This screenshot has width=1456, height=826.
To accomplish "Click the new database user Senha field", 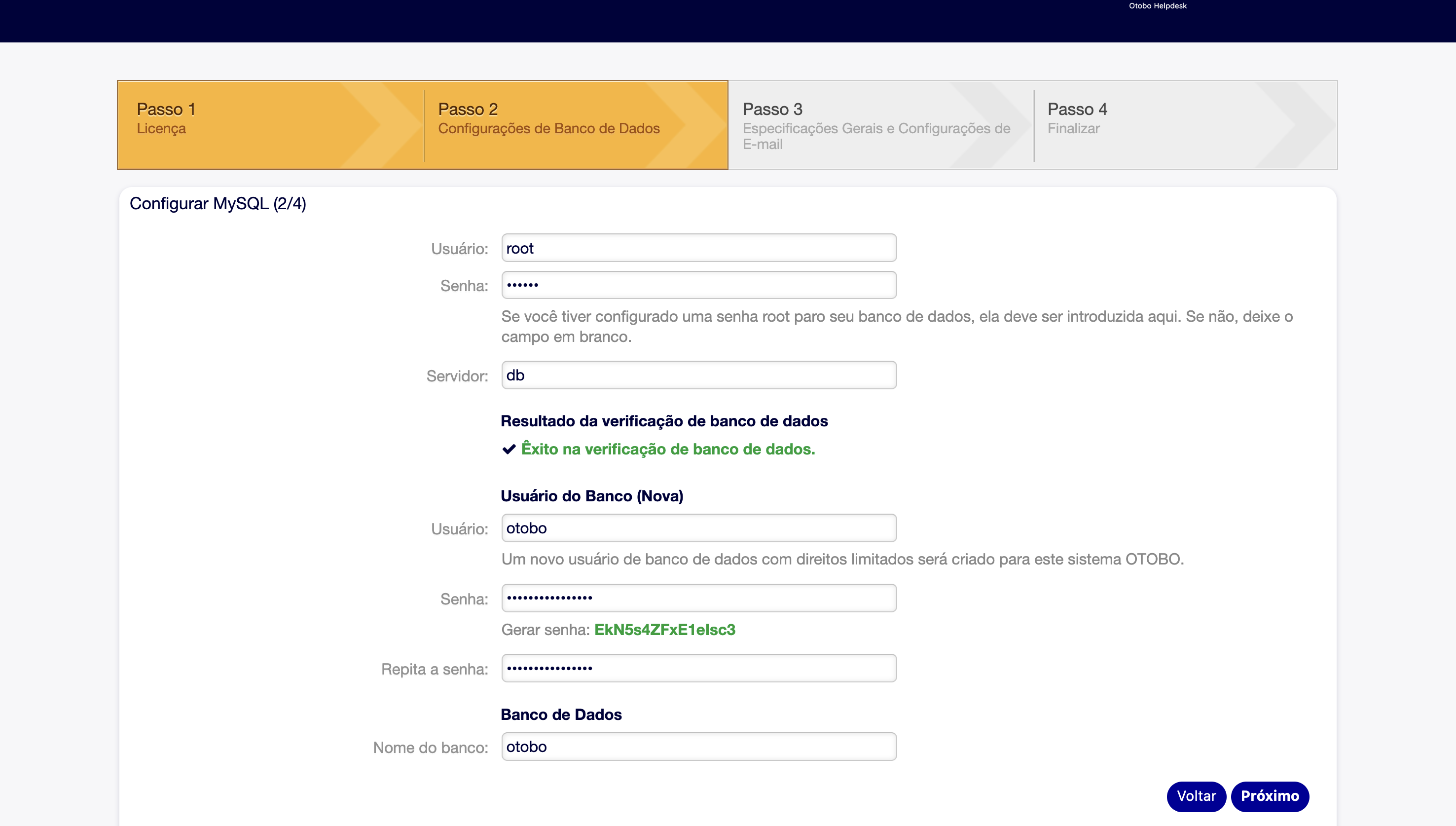I will 698,598.
